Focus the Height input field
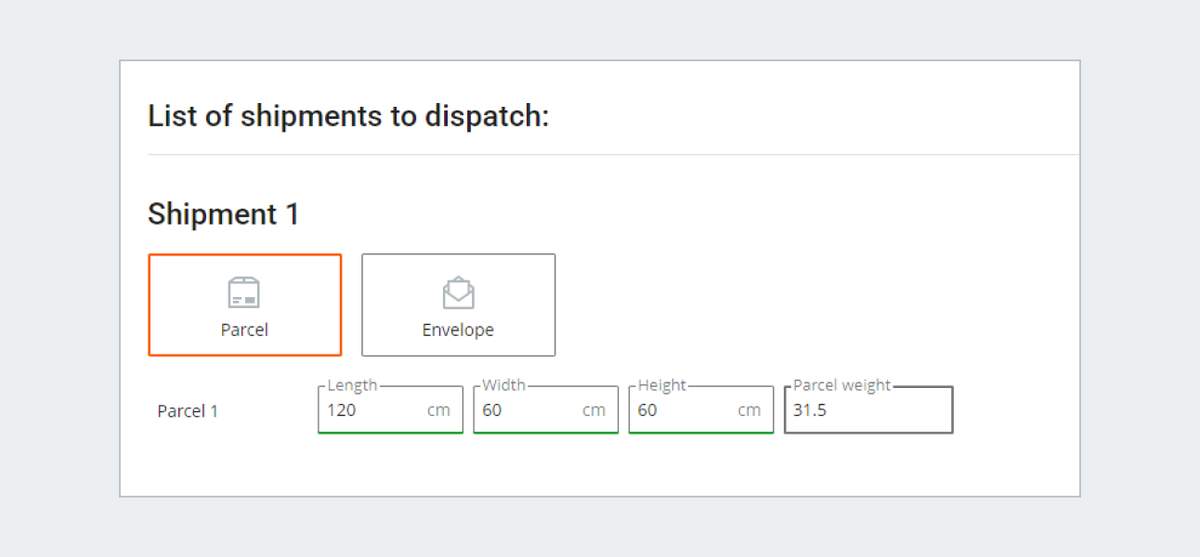 click(x=701, y=410)
